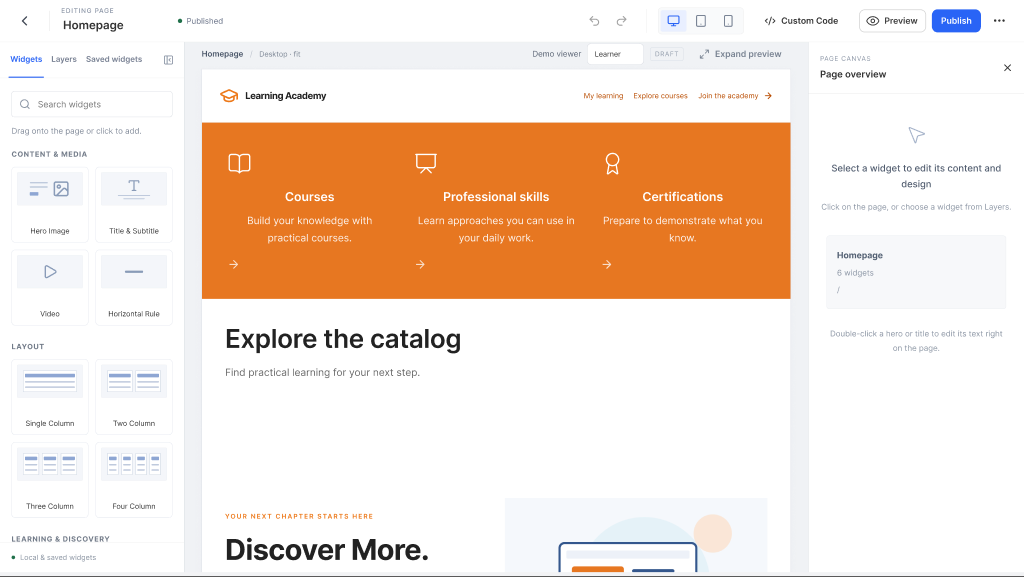
Task: Switch to the Saved widgets tab
Action: [114, 59]
